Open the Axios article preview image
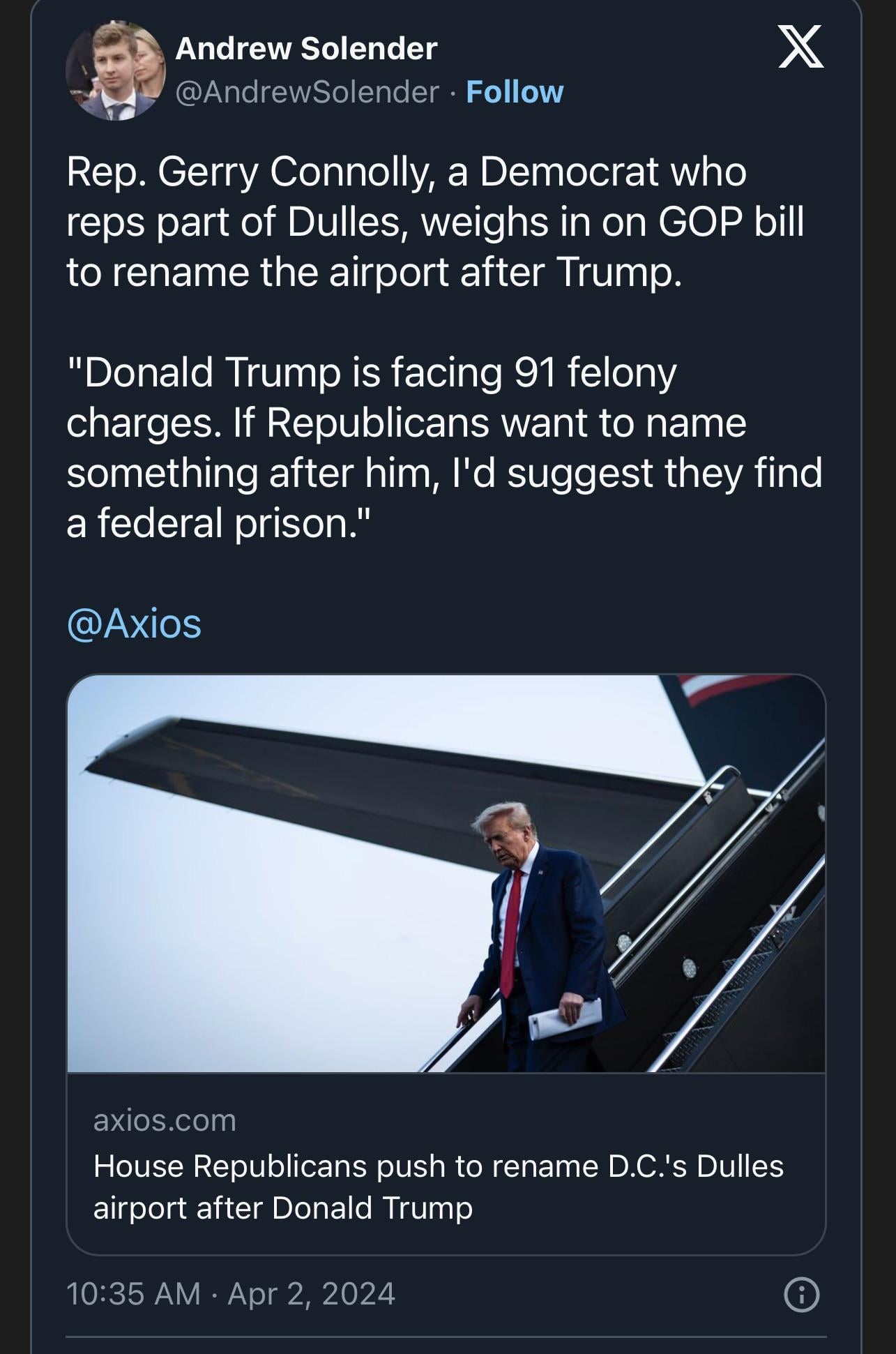Viewport: 896px width, 1354px height. [x=446, y=873]
